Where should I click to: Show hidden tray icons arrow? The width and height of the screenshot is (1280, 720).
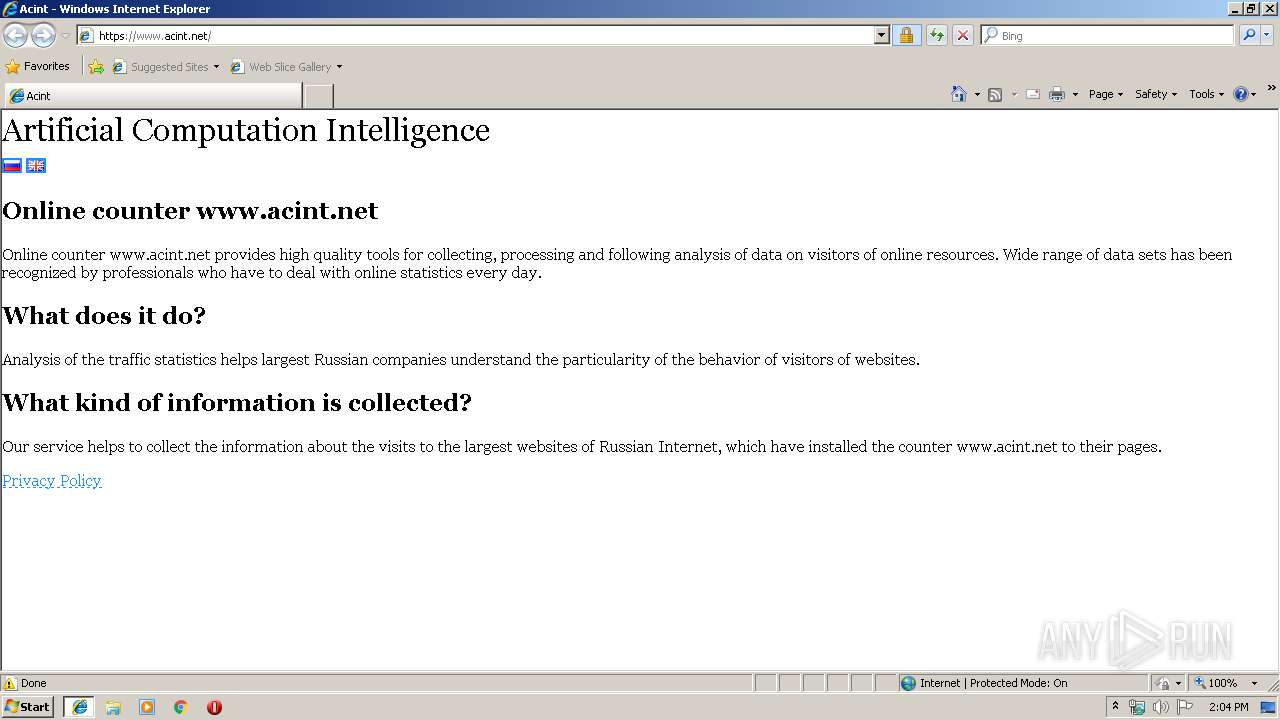click(1116, 707)
